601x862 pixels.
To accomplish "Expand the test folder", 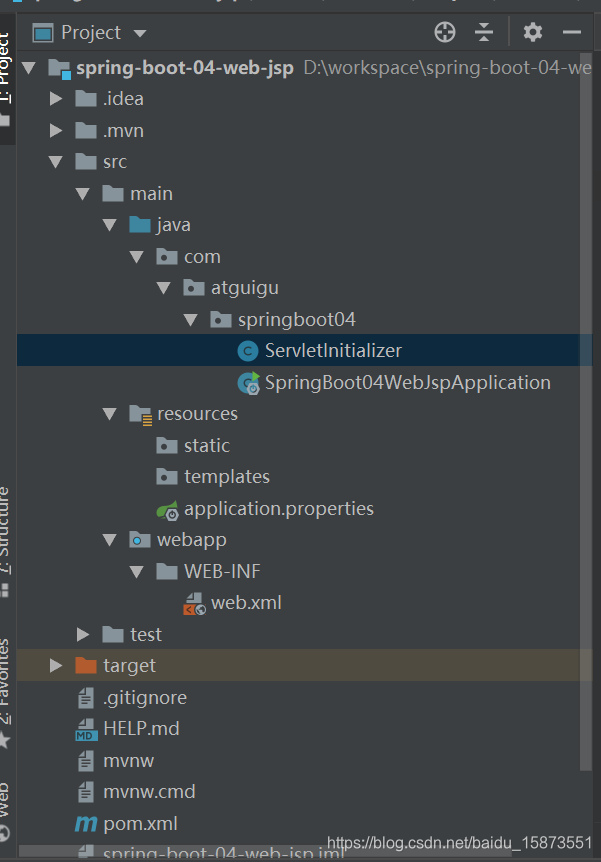I will (x=82, y=634).
